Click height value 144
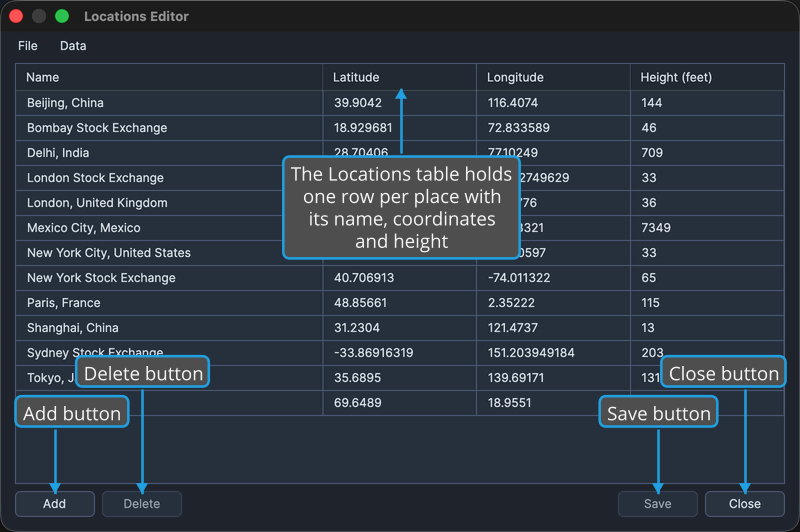 652,103
